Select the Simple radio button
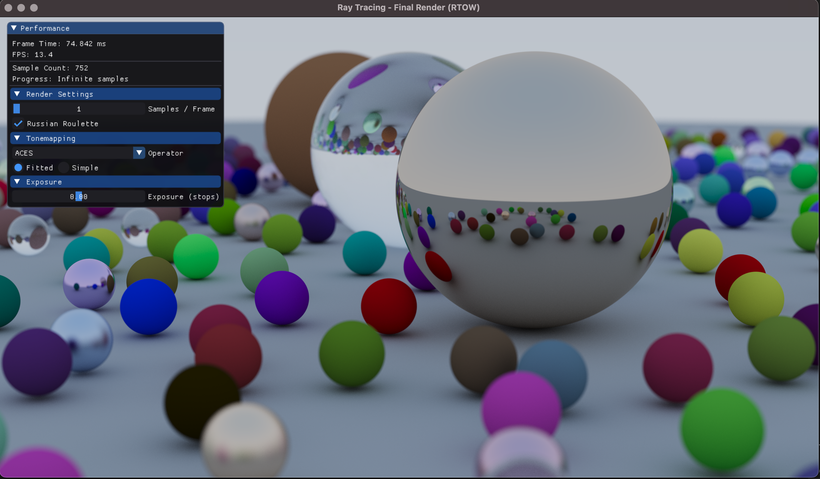The height and width of the screenshot is (479, 820). pyautogui.click(x=64, y=167)
